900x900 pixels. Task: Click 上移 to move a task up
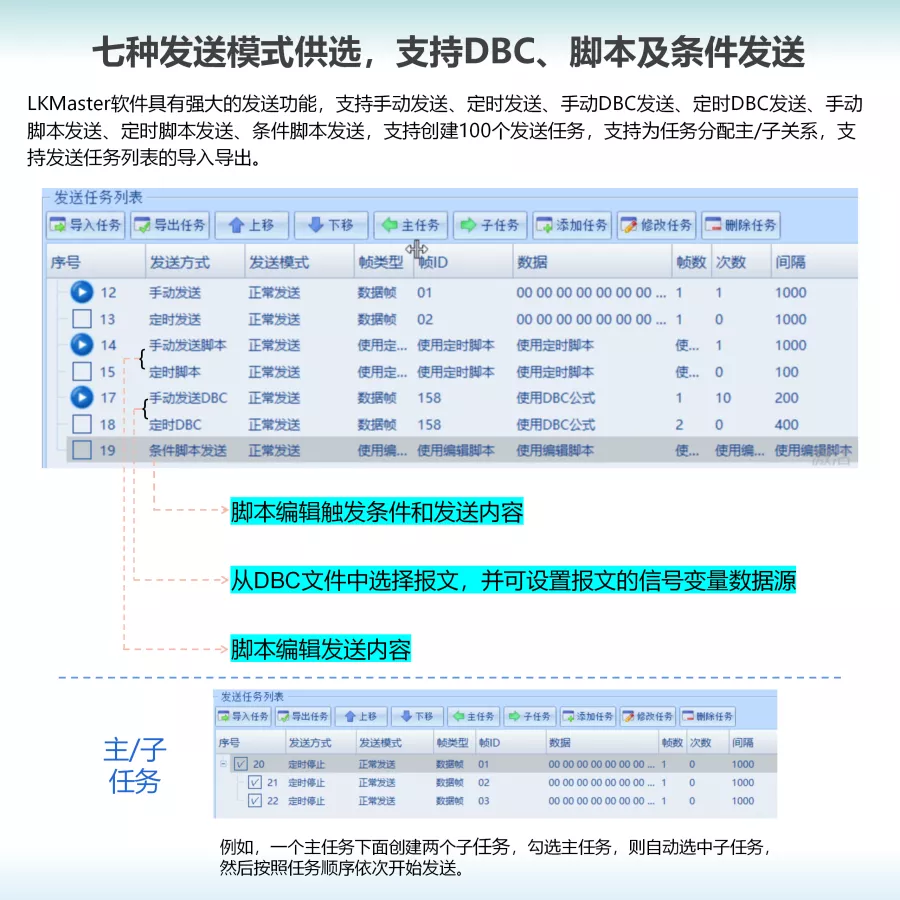(251, 225)
